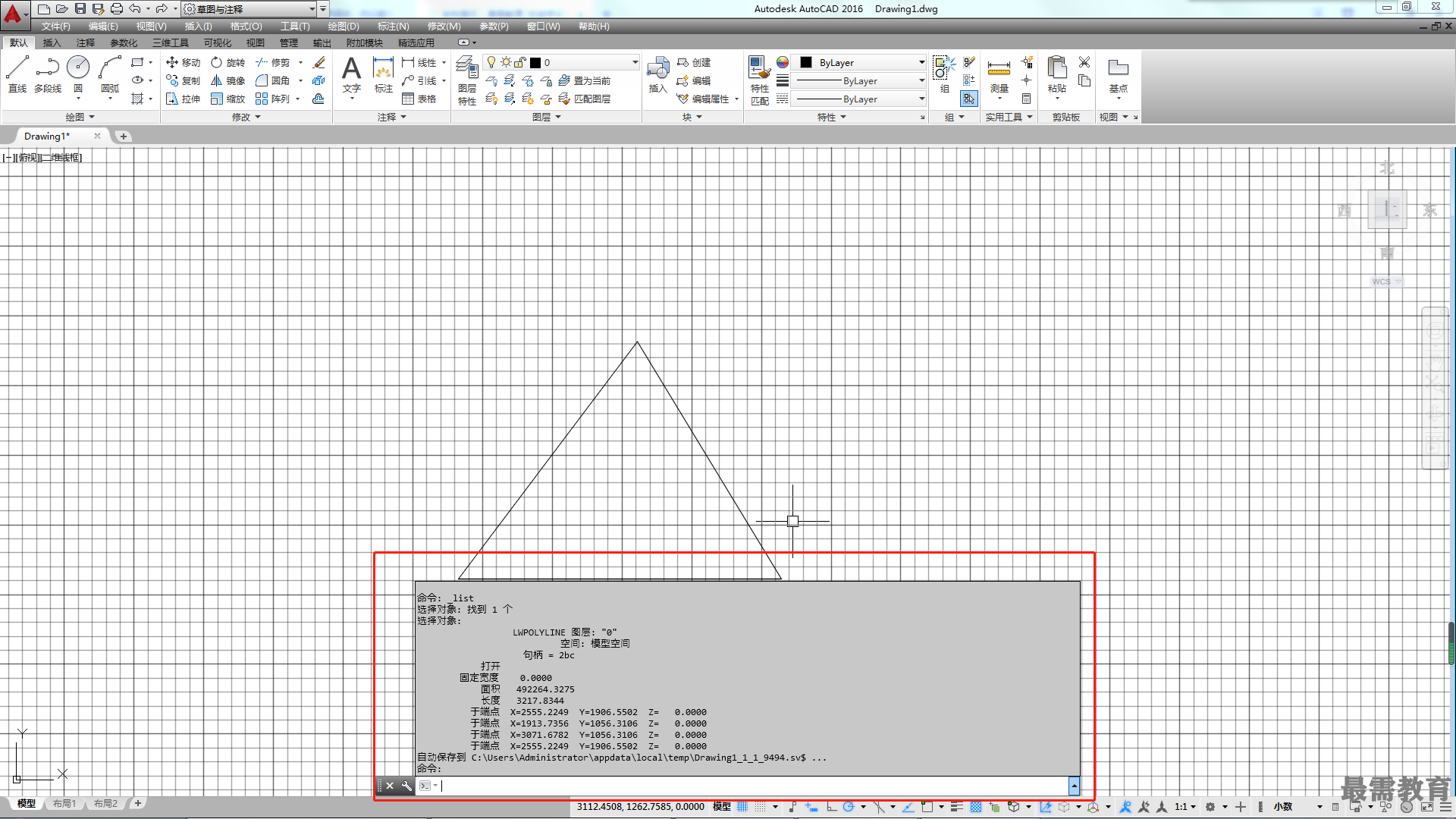Click the 线性 (Linear) dimension button
Screen dimensions: 1456x819
pyautogui.click(x=419, y=62)
